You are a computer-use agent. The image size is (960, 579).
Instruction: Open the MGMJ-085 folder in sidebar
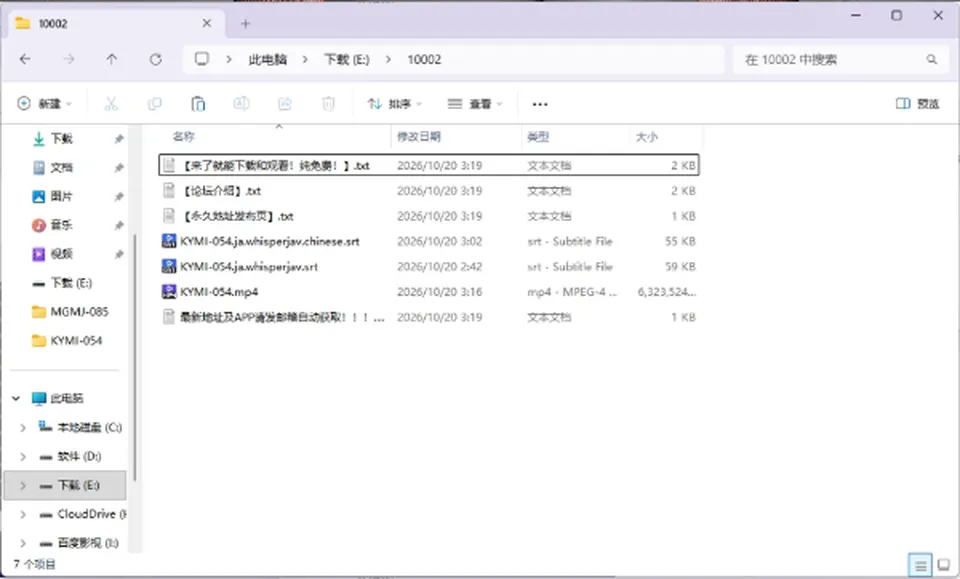[x=69, y=312]
